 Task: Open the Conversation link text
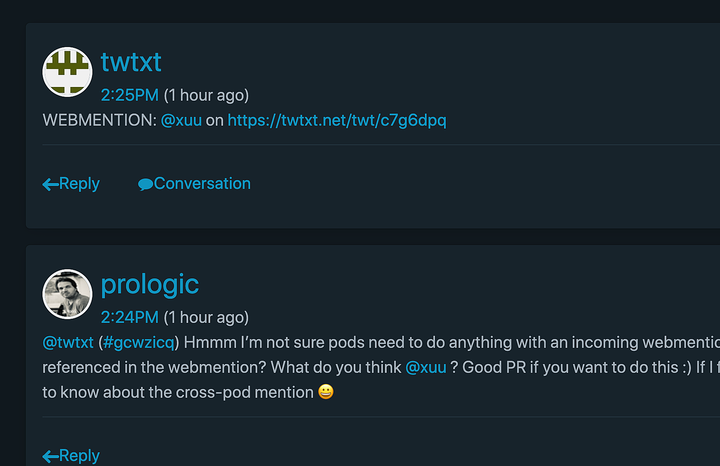[x=202, y=183]
